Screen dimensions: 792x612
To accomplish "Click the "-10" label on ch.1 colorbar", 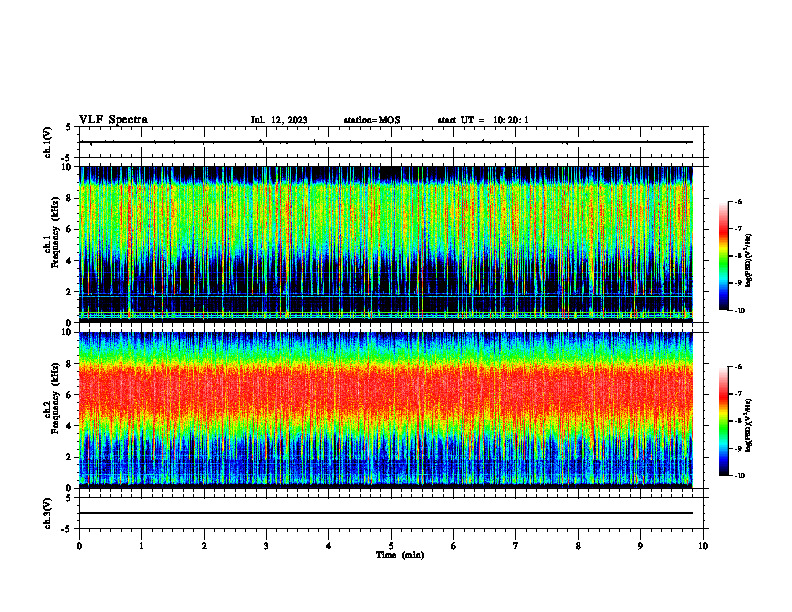I will (x=740, y=311).
